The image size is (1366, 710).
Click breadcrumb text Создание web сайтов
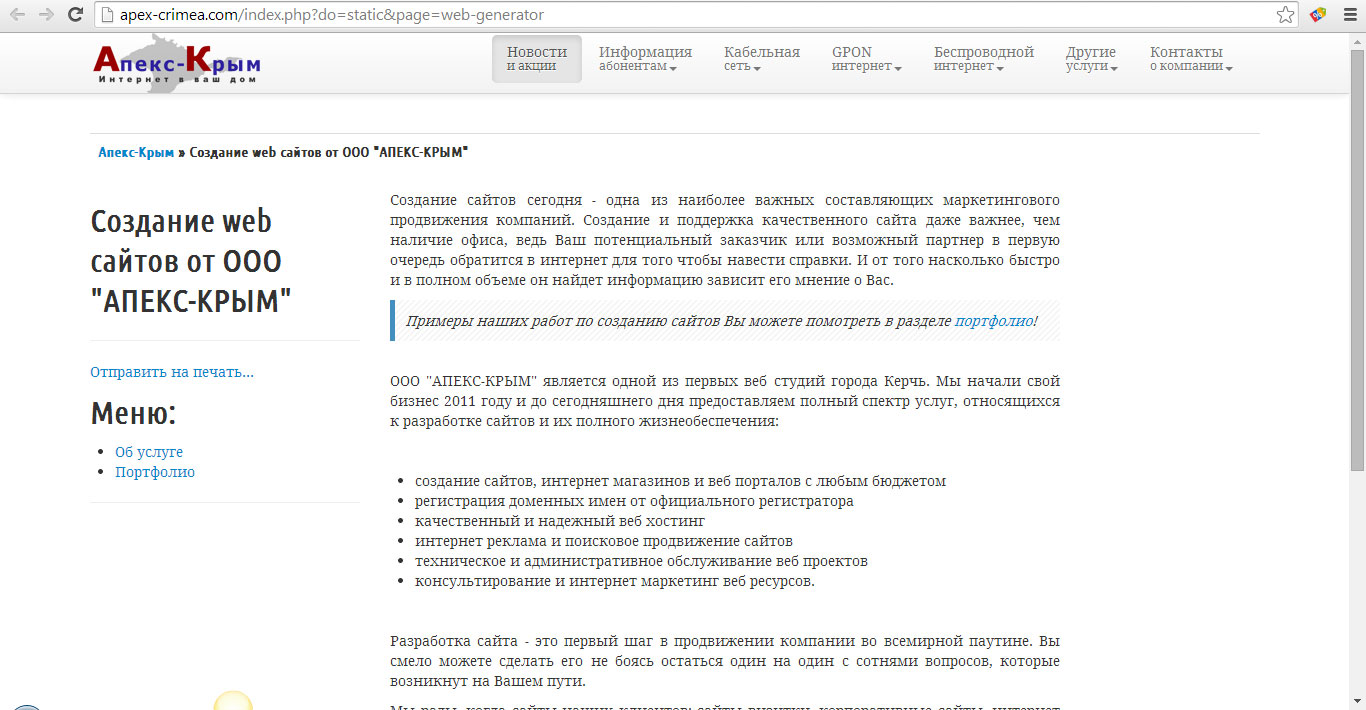[x=329, y=152]
